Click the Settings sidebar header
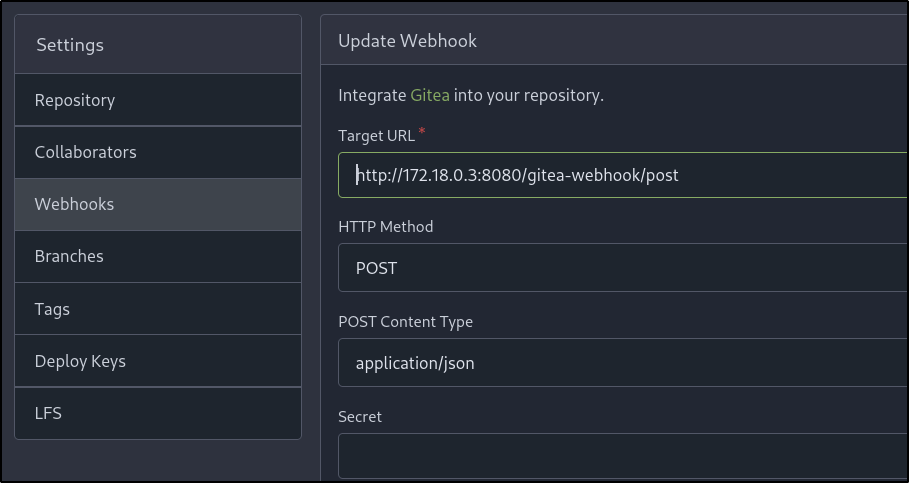Image resolution: width=909 pixels, height=483 pixels. (70, 45)
